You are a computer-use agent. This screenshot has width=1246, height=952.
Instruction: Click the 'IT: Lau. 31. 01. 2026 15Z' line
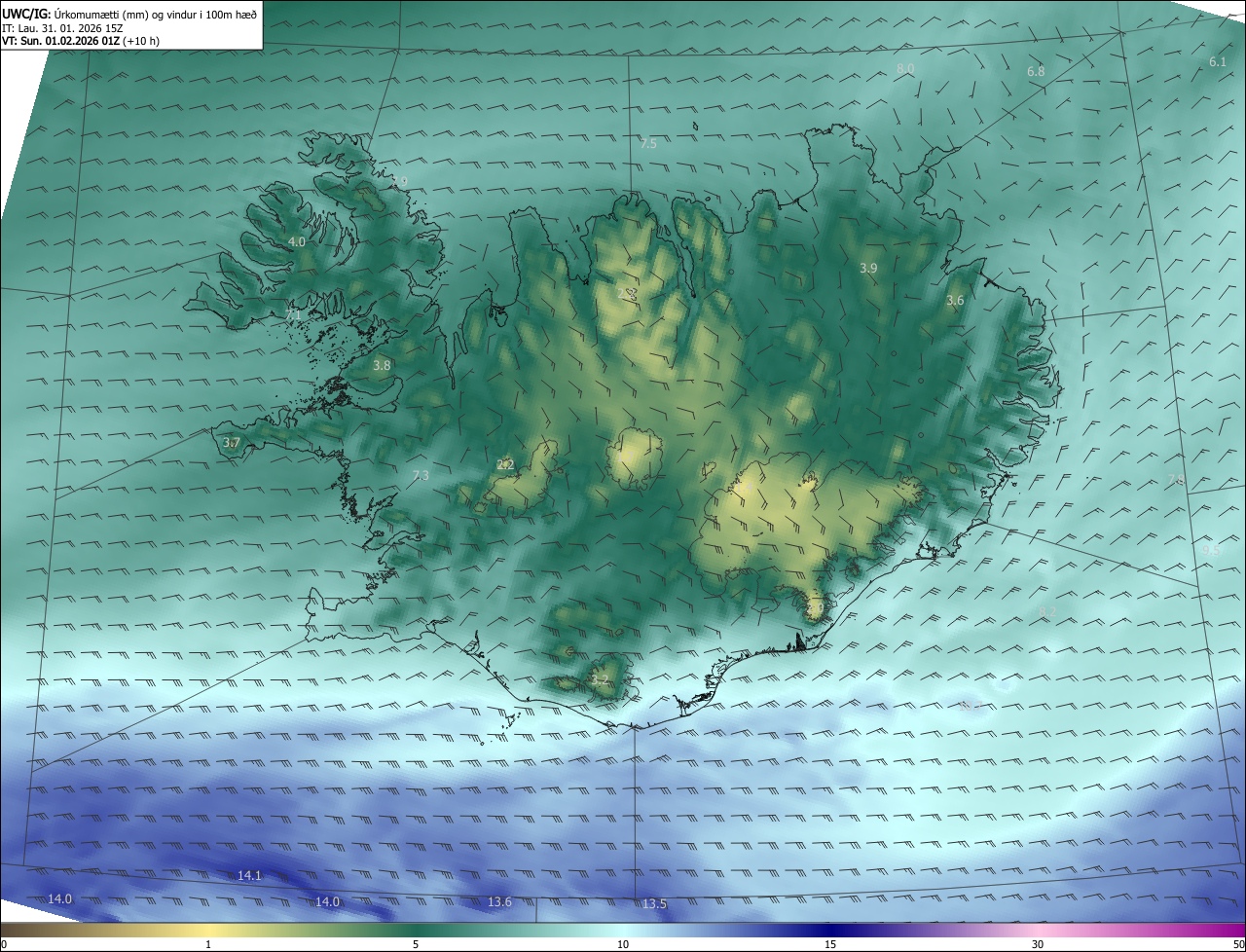[61, 28]
